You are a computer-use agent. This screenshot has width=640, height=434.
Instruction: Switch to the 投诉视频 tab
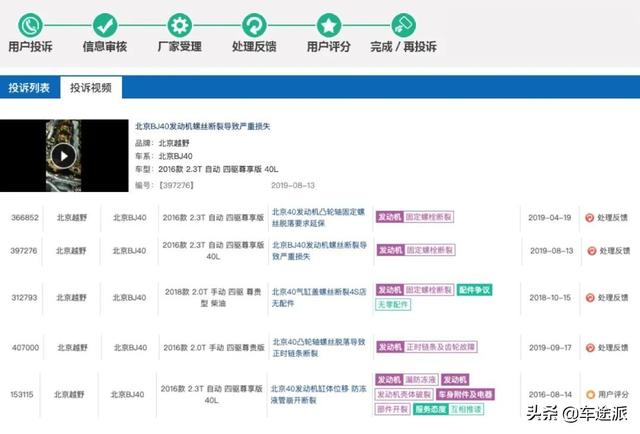tap(91, 87)
